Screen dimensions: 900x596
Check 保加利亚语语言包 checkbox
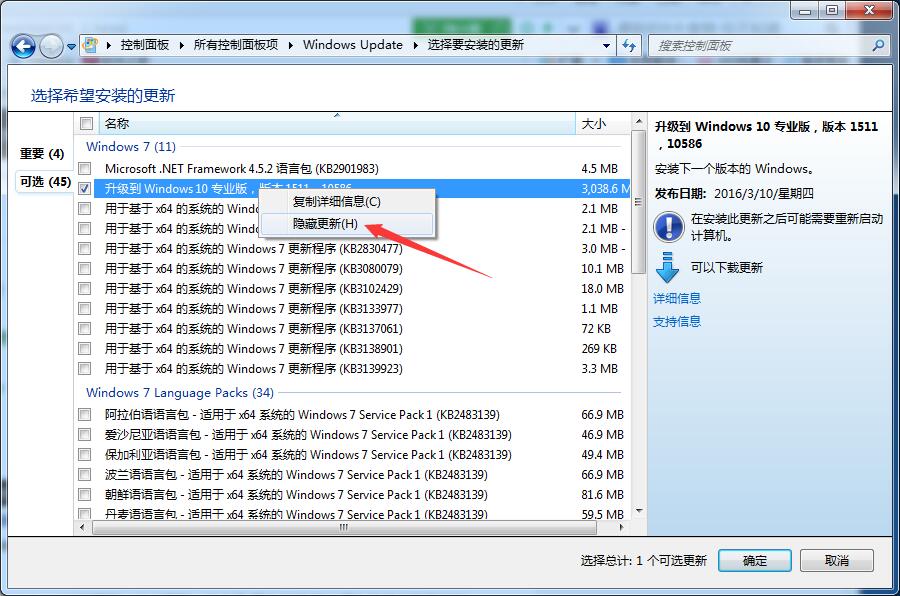coord(85,455)
